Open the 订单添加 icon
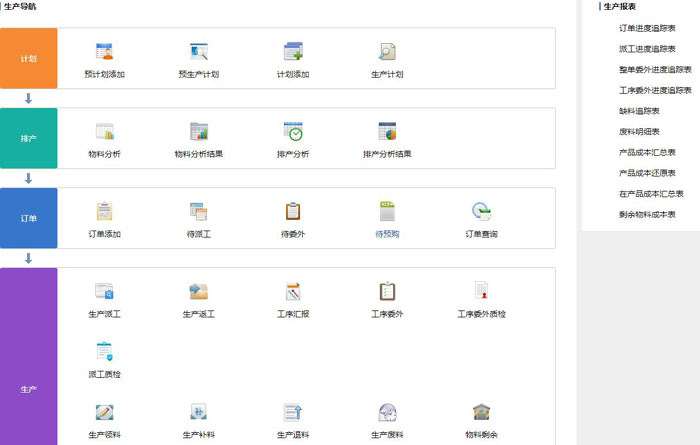The width and height of the screenshot is (700, 445). 104,212
